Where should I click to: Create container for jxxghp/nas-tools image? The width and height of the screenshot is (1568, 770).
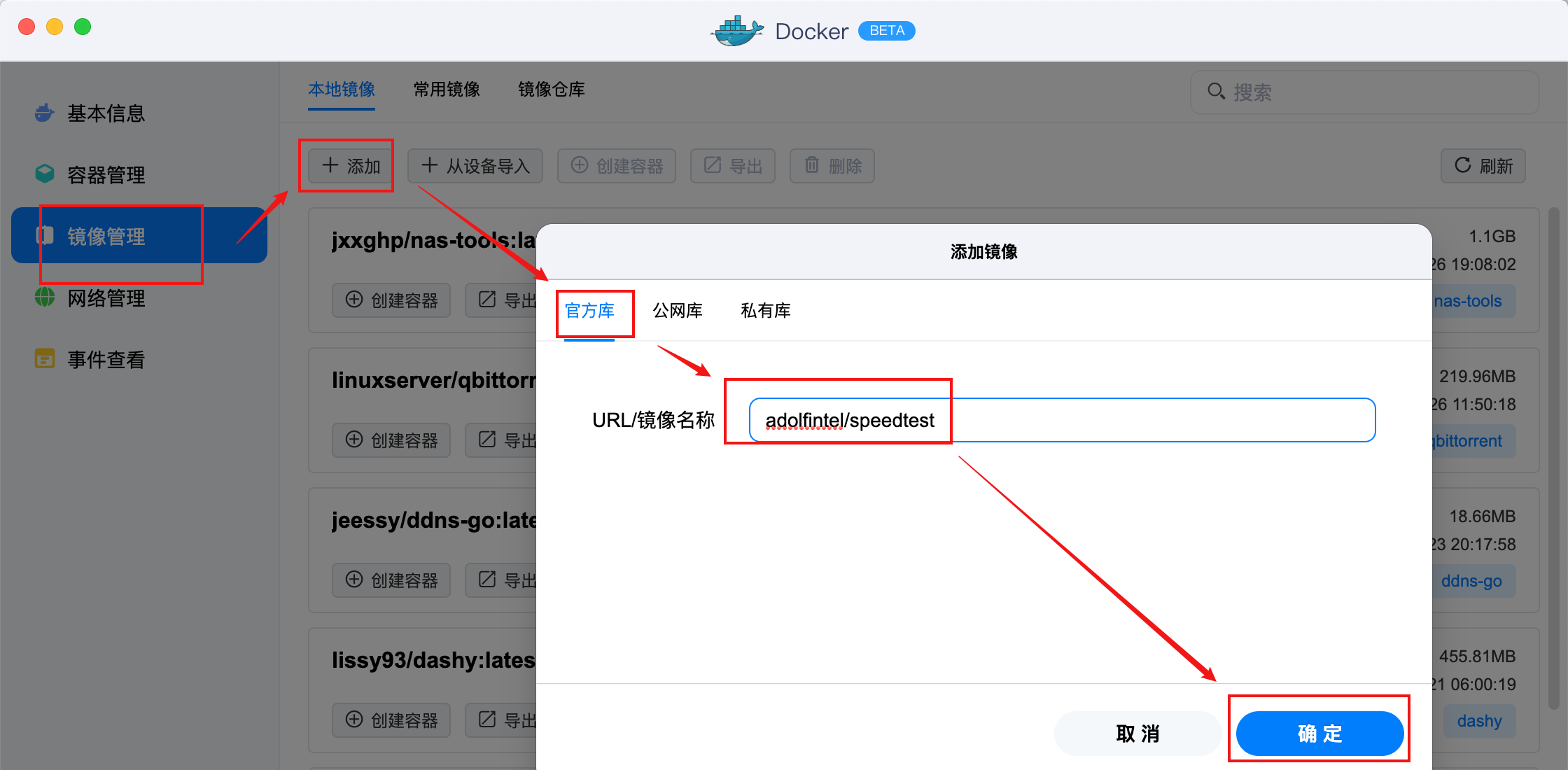(x=391, y=300)
